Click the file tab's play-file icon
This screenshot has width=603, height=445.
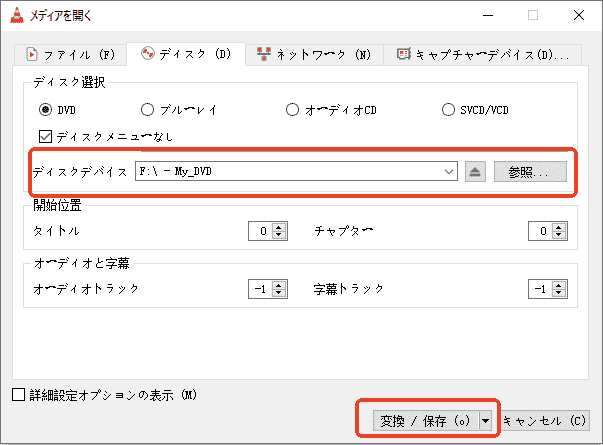(32, 54)
